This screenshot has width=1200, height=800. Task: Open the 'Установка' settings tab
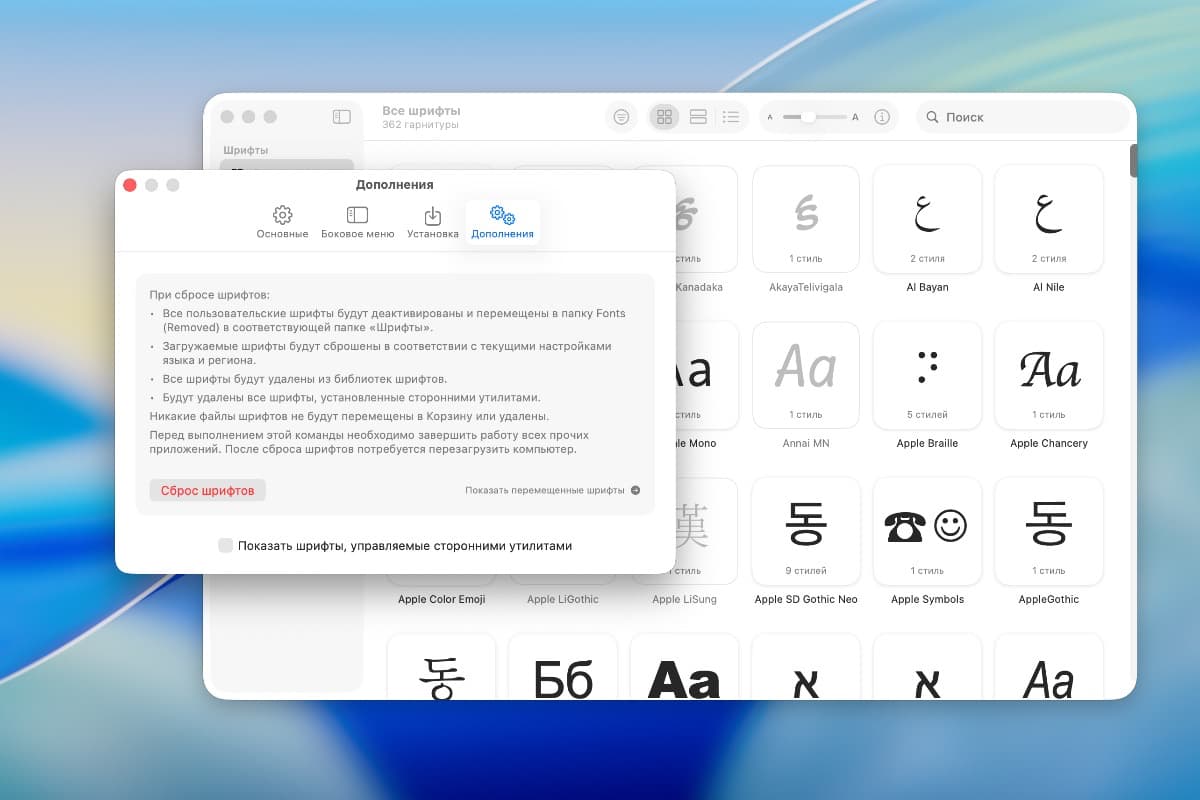[x=433, y=222]
